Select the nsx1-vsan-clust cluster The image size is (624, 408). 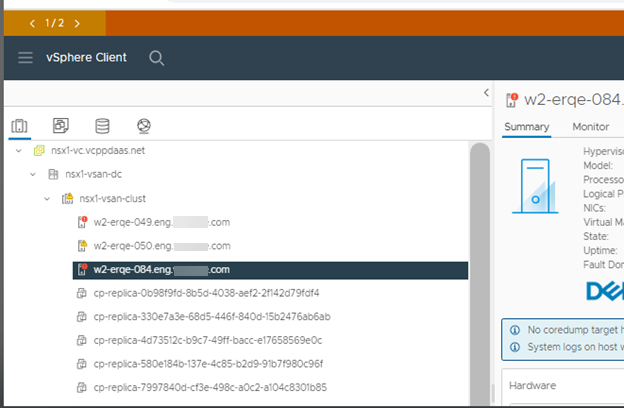pyautogui.click(x=113, y=199)
